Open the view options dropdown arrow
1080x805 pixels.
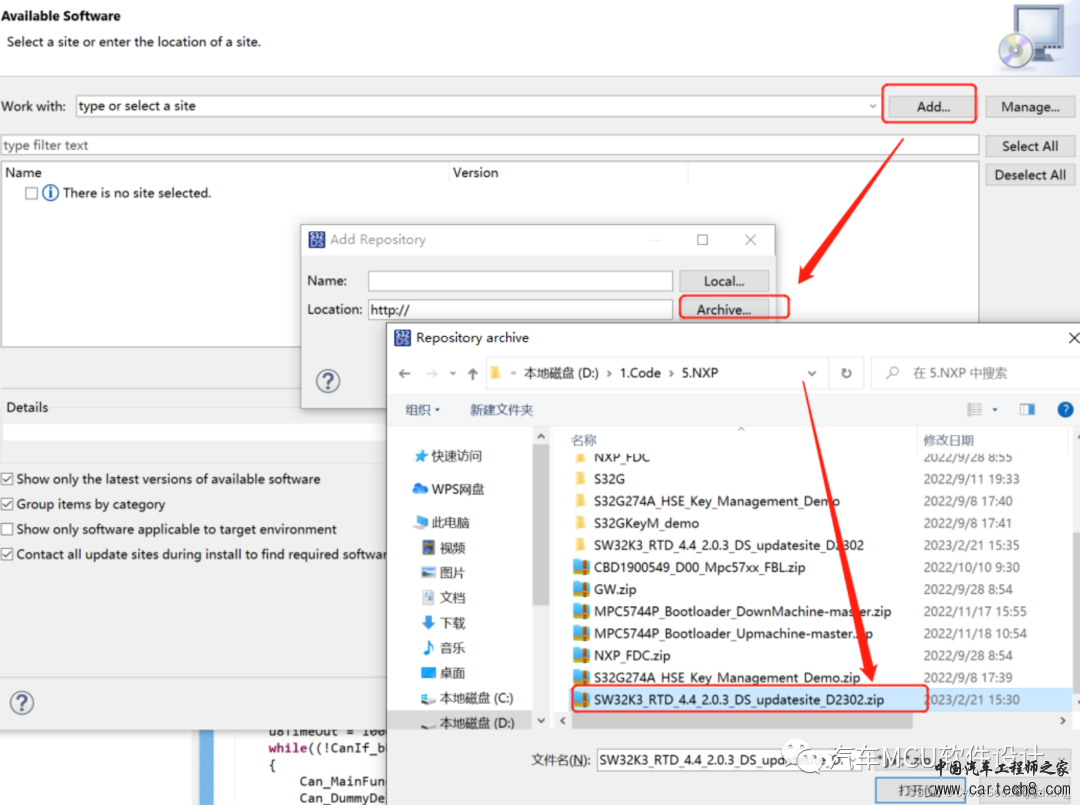(x=995, y=410)
